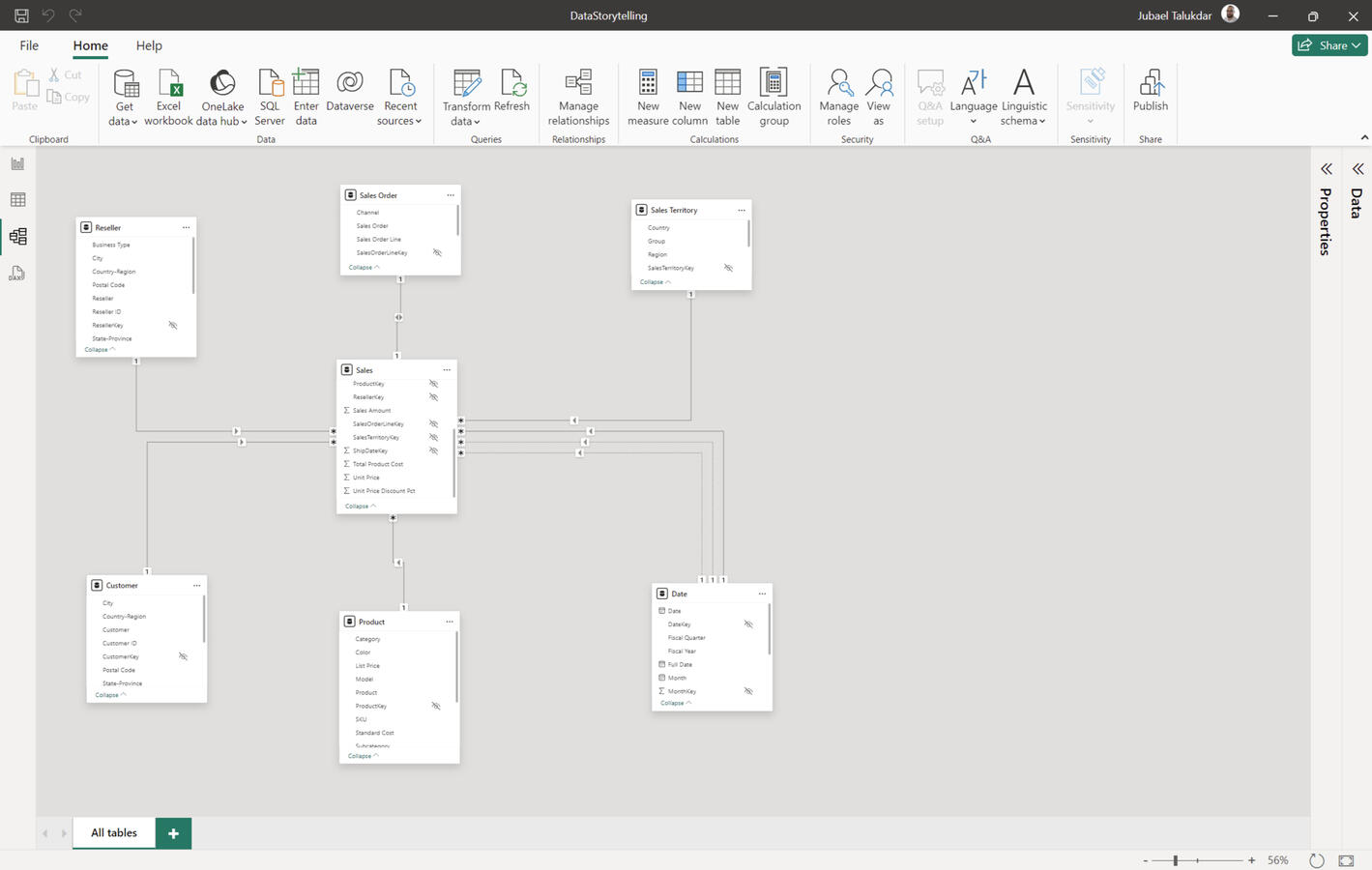Collapse the Sales Order table card
The image size is (1372, 870).
tap(364, 268)
